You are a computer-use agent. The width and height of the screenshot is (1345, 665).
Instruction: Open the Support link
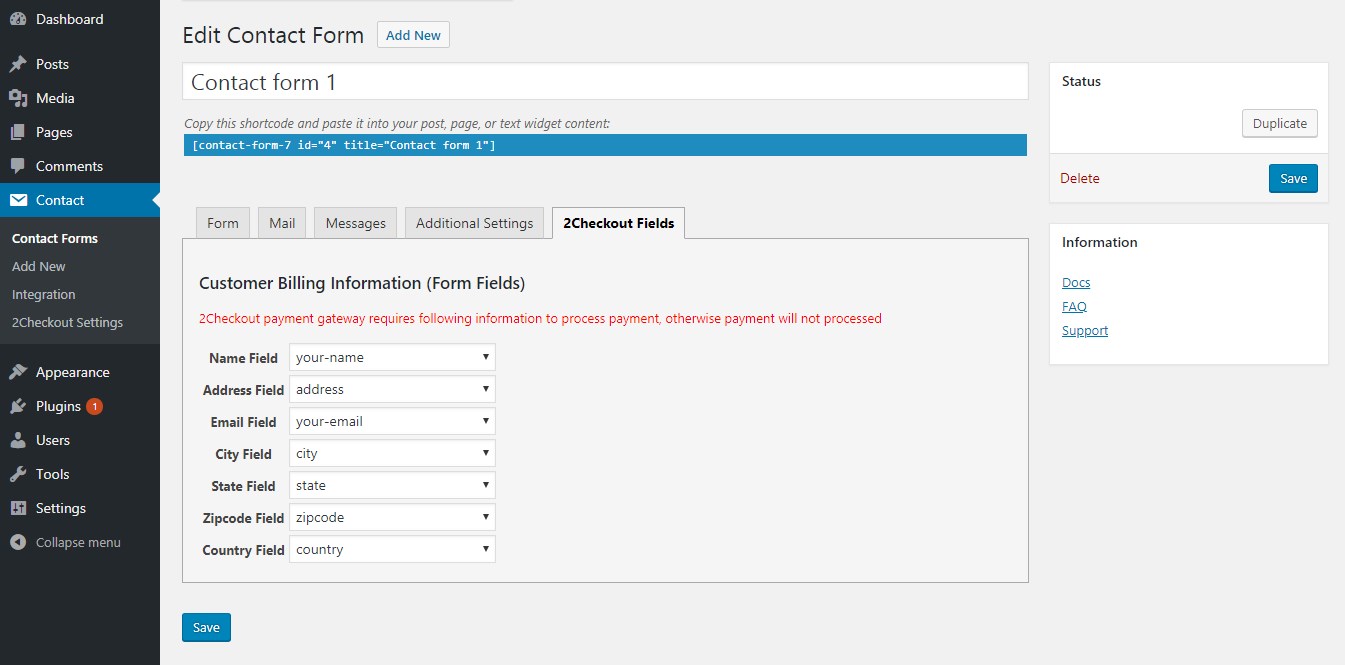pos(1085,330)
